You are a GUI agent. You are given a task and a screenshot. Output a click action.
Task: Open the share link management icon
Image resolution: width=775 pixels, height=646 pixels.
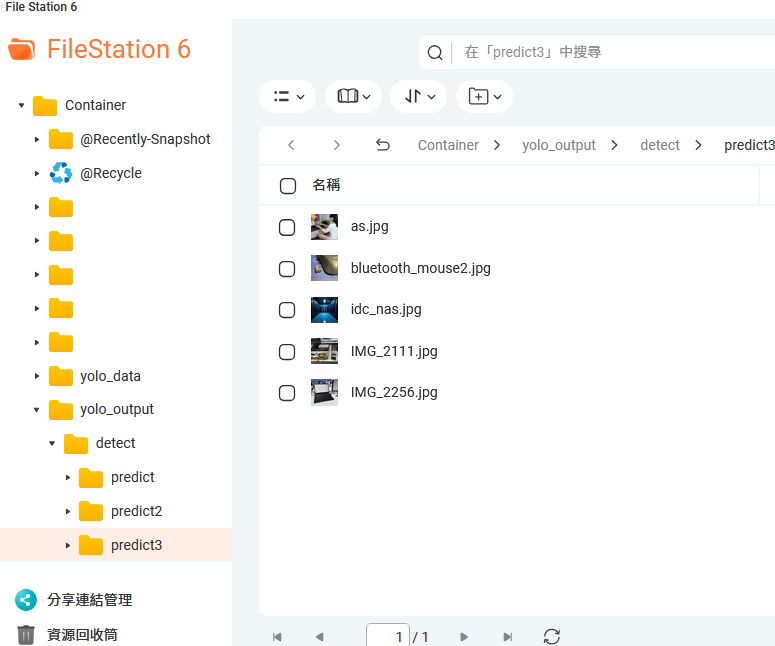tap(26, 600)
